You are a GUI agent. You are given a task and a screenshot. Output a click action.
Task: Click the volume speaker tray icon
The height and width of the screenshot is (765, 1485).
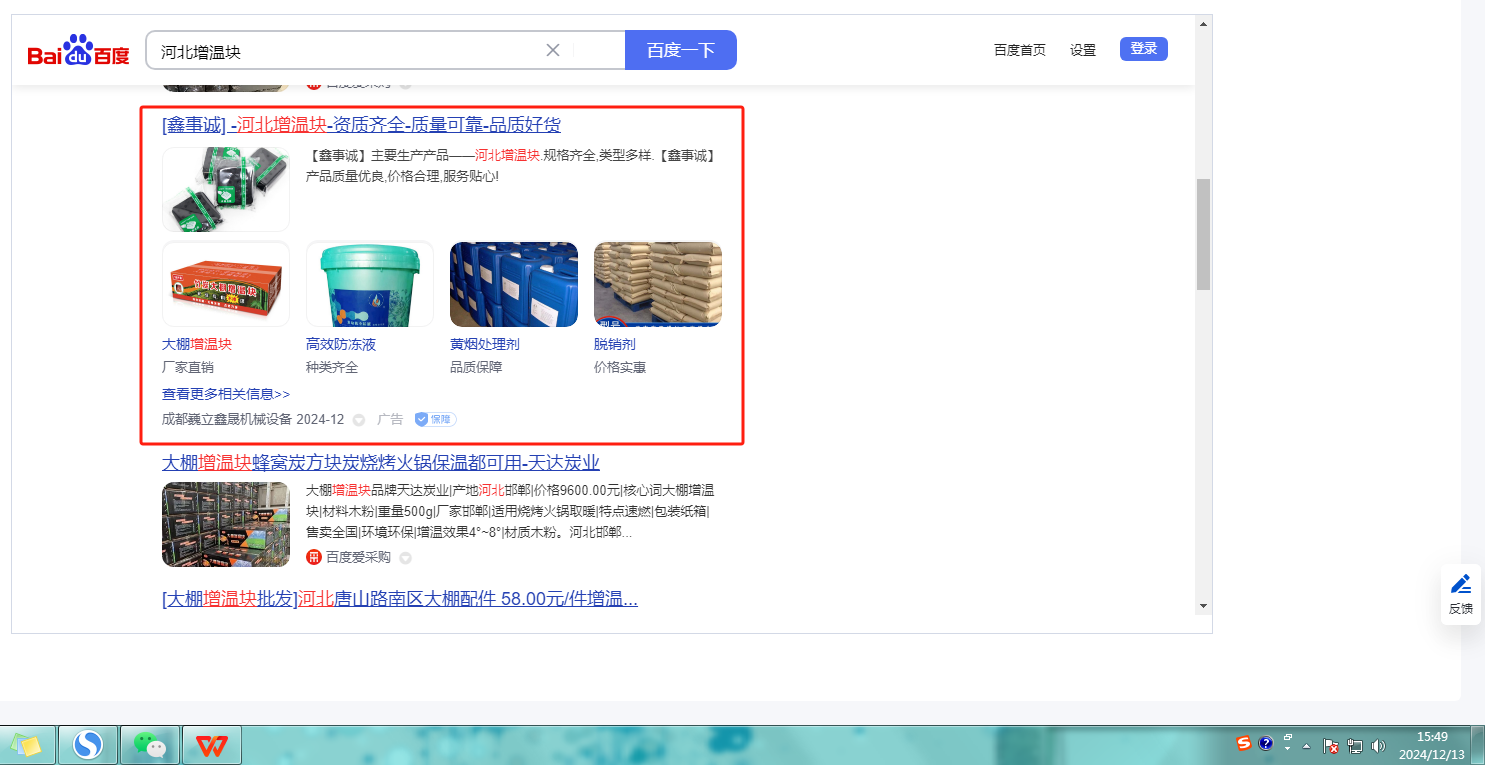point(1379,746)
